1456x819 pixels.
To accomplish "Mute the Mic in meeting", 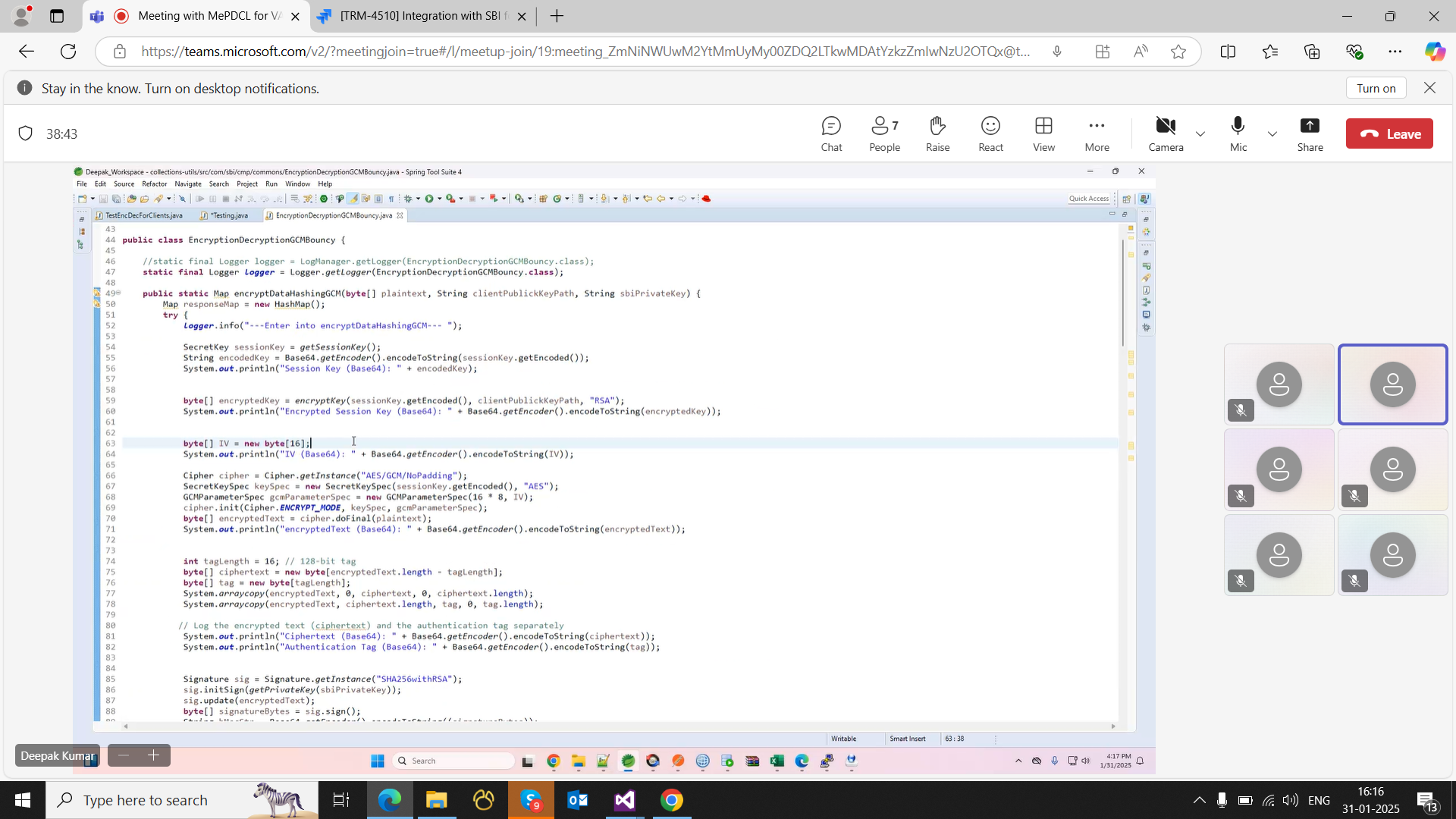I will point(1238,133).
